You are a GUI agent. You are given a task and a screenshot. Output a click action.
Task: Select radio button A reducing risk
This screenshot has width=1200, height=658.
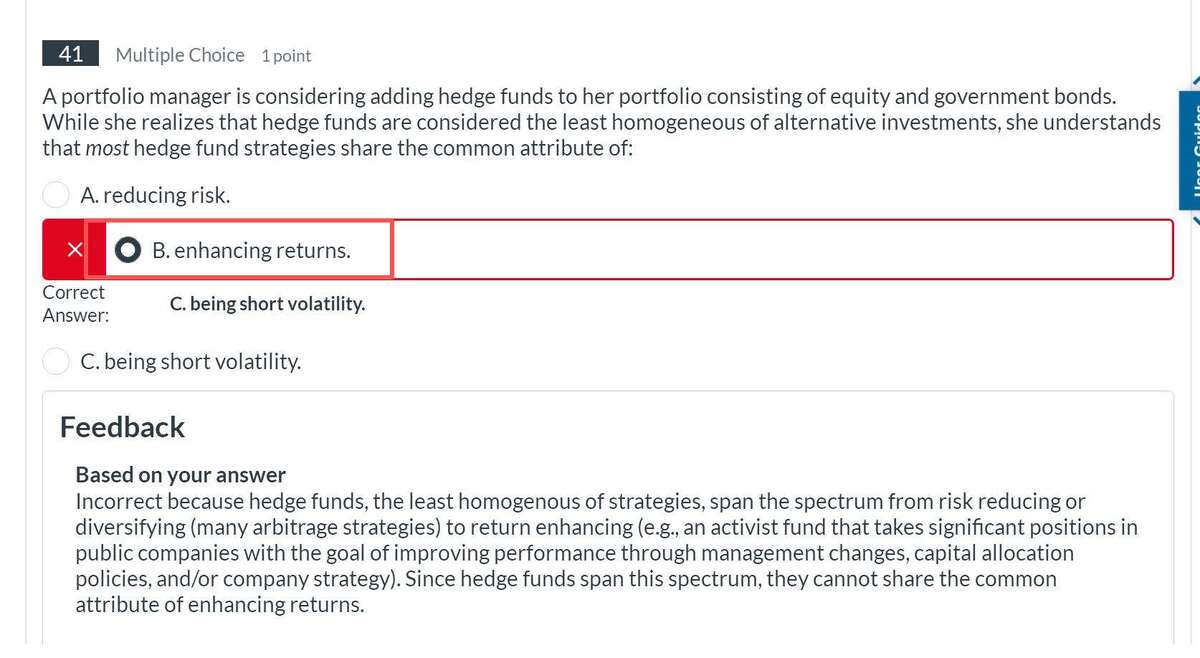pyautogui.click(x=56, y=195)
